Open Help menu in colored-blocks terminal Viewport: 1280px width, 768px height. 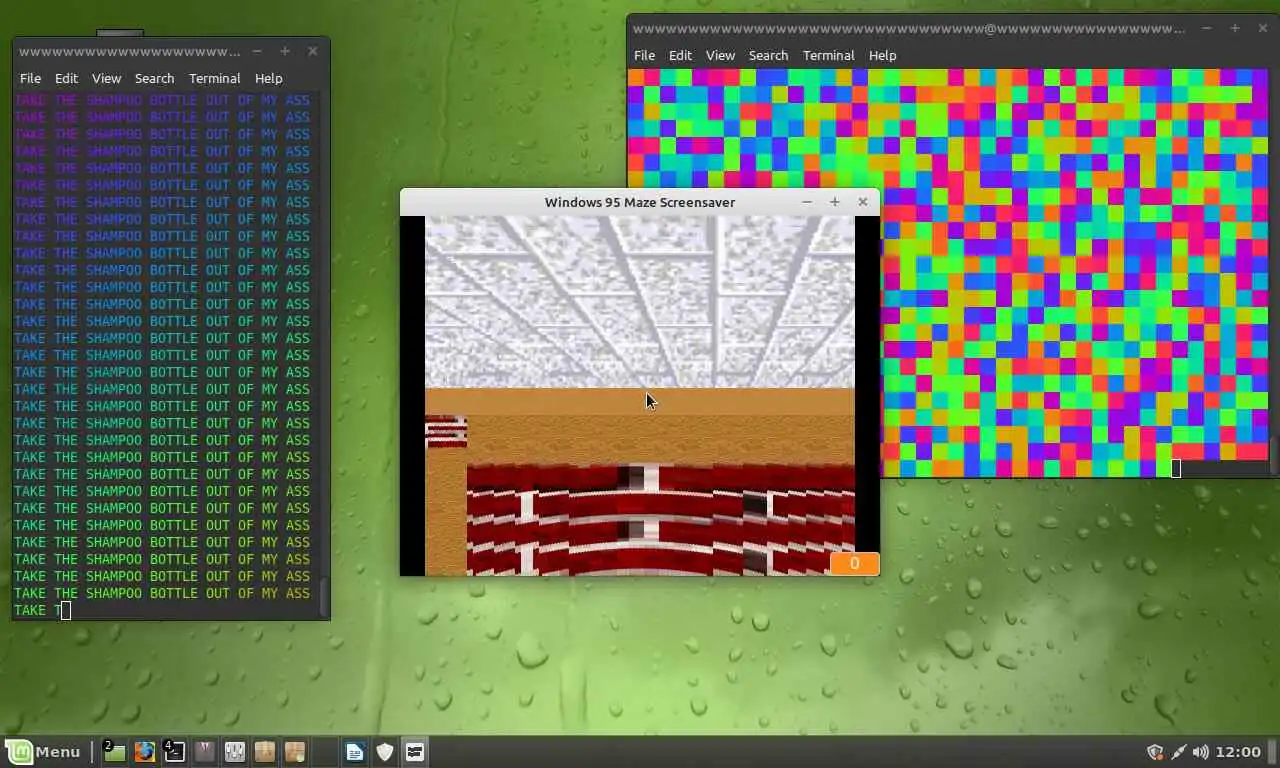(x=882, y=55)
